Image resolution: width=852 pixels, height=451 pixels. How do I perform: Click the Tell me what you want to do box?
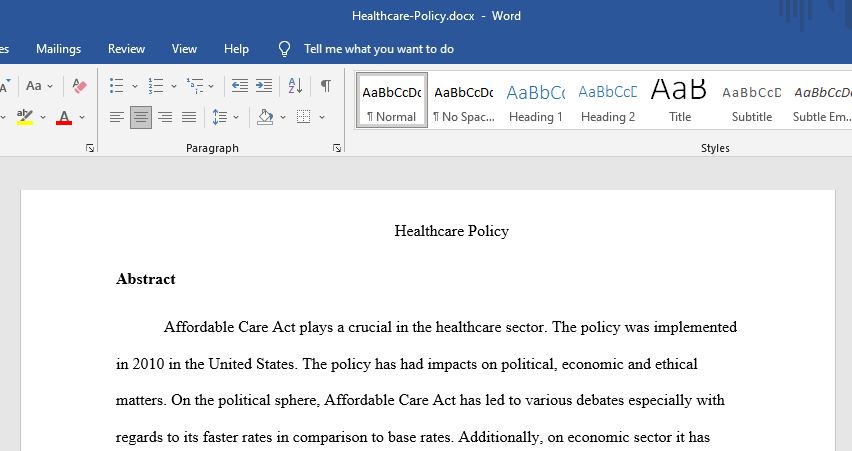coord(379,49)
